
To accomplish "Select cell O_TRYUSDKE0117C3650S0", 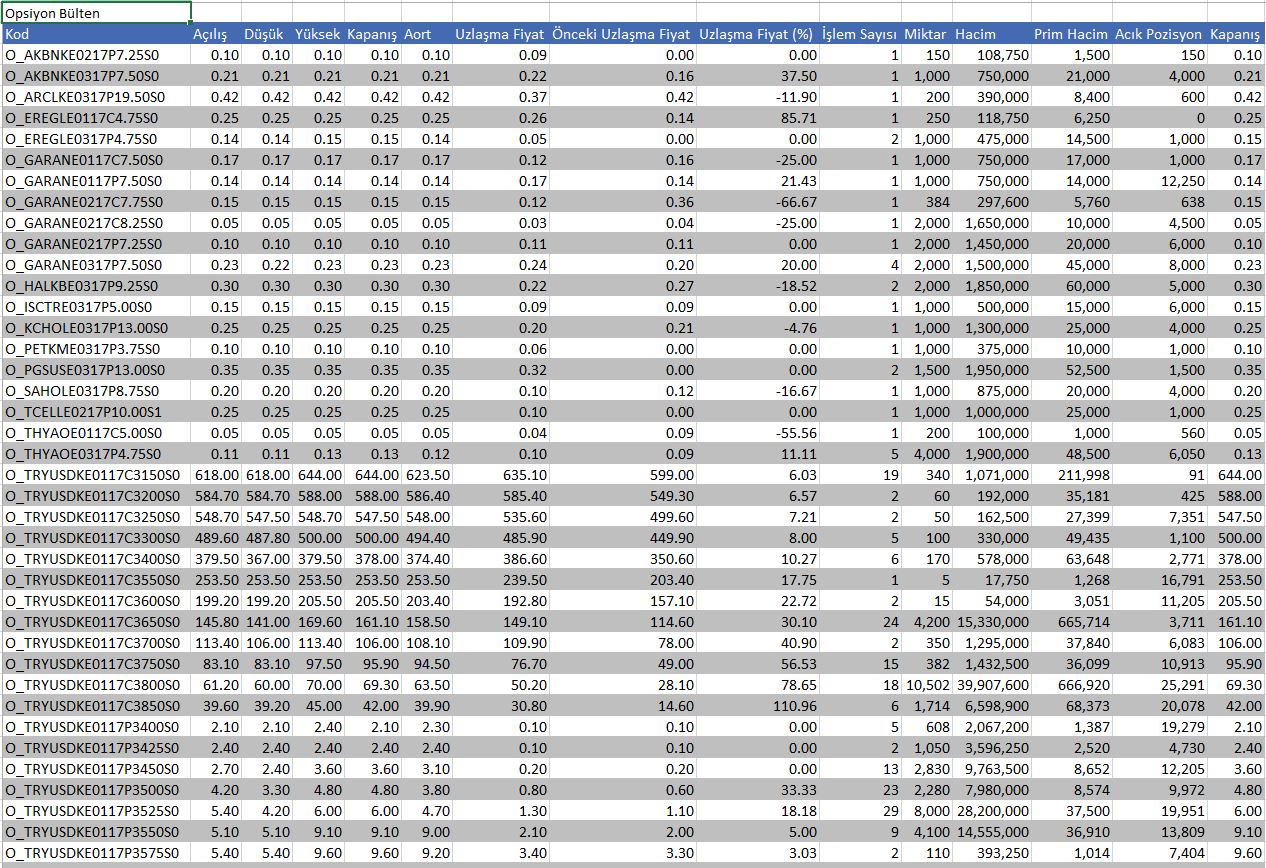I will [x=96, y=622].
